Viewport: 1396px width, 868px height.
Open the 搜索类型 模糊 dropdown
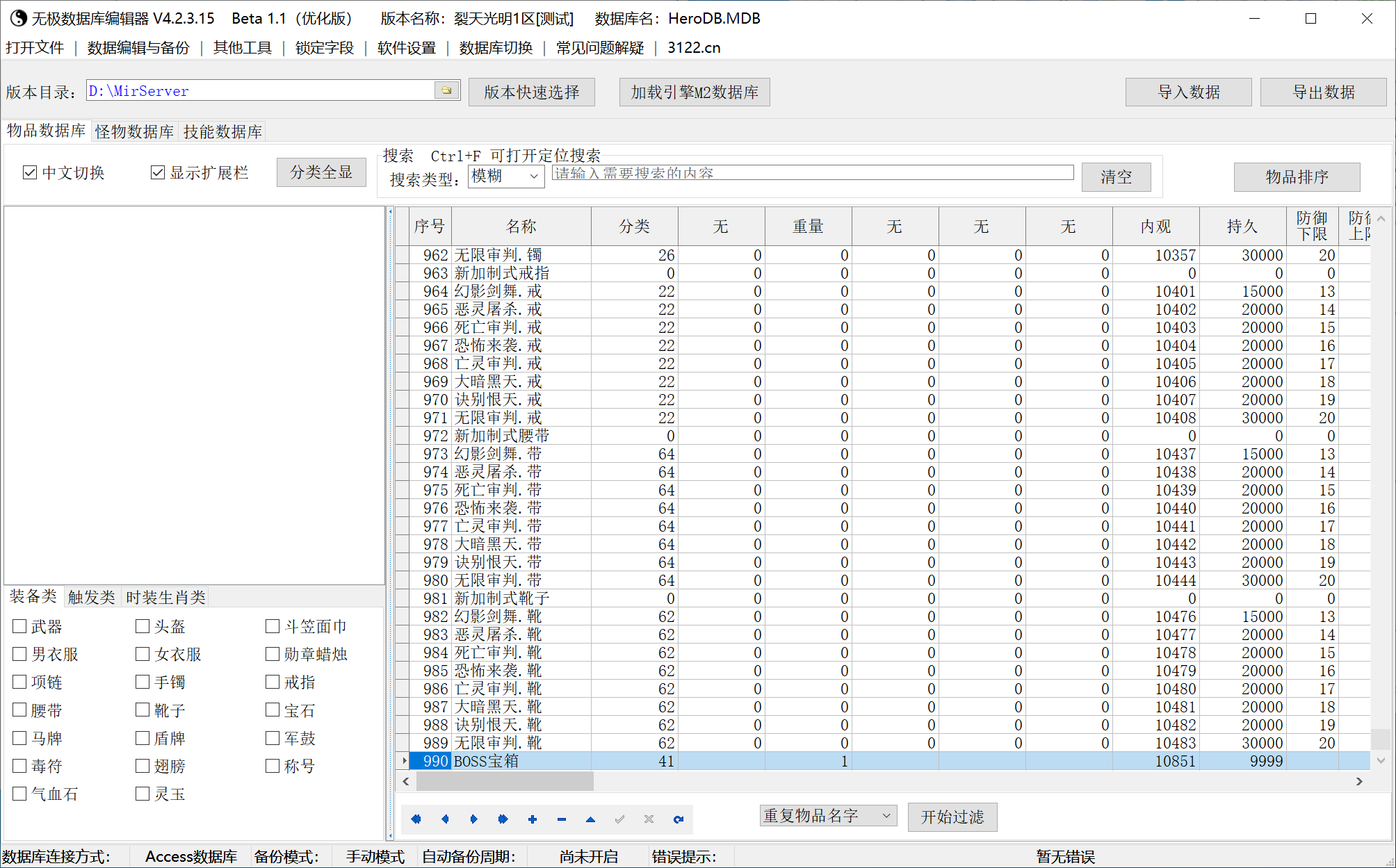coord(506,176)
